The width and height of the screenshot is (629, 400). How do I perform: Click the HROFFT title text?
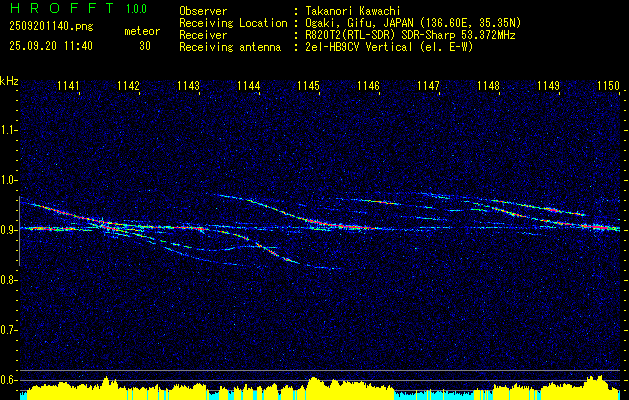click(62, 8)
